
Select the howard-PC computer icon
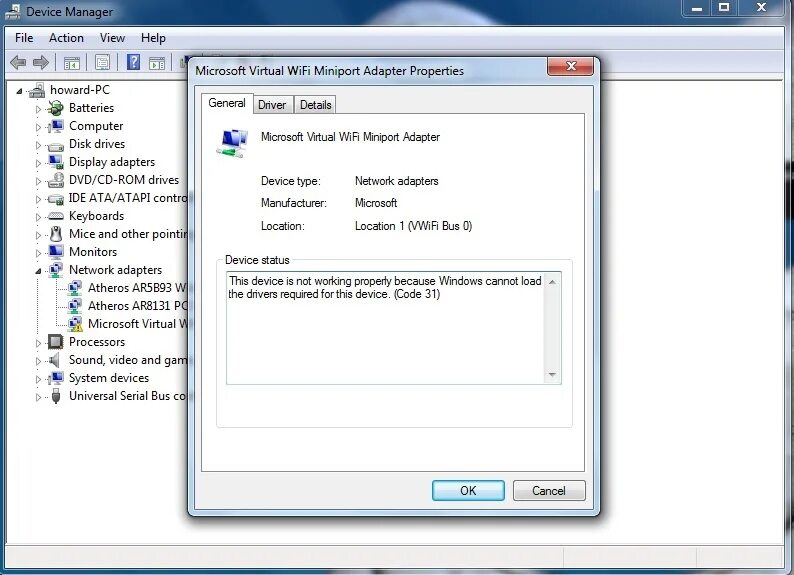pos(37,91)
